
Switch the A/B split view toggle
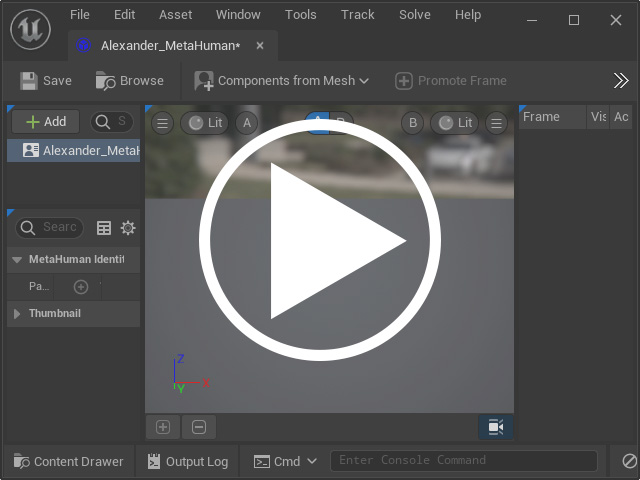click(329, 123)
